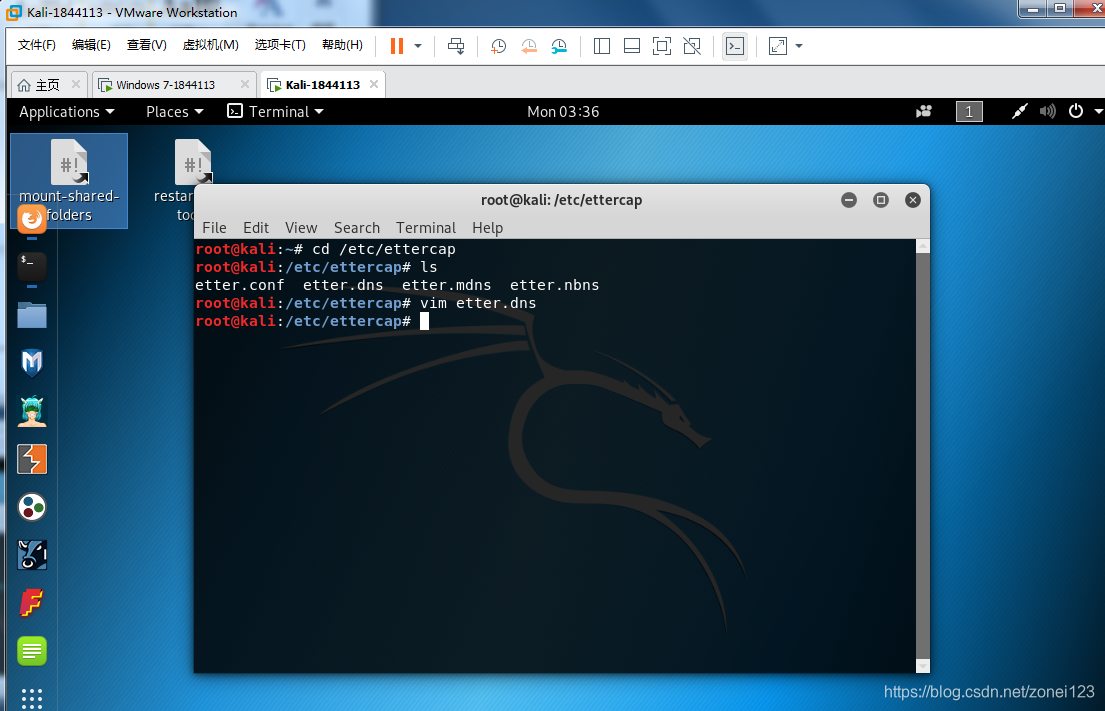Launch Burp Suite from the dock
This screenshot has height=711, width=1105.
click(x=32, y=459)
